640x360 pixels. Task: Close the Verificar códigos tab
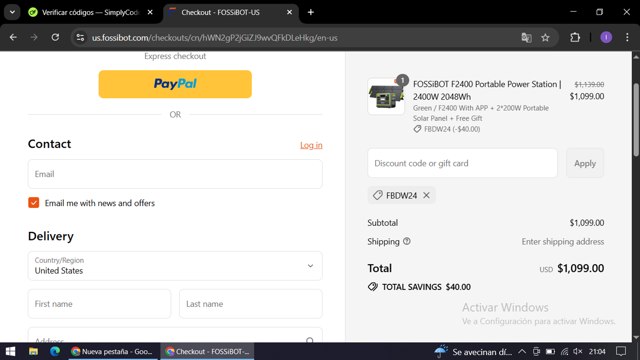[x=150, y=12]
